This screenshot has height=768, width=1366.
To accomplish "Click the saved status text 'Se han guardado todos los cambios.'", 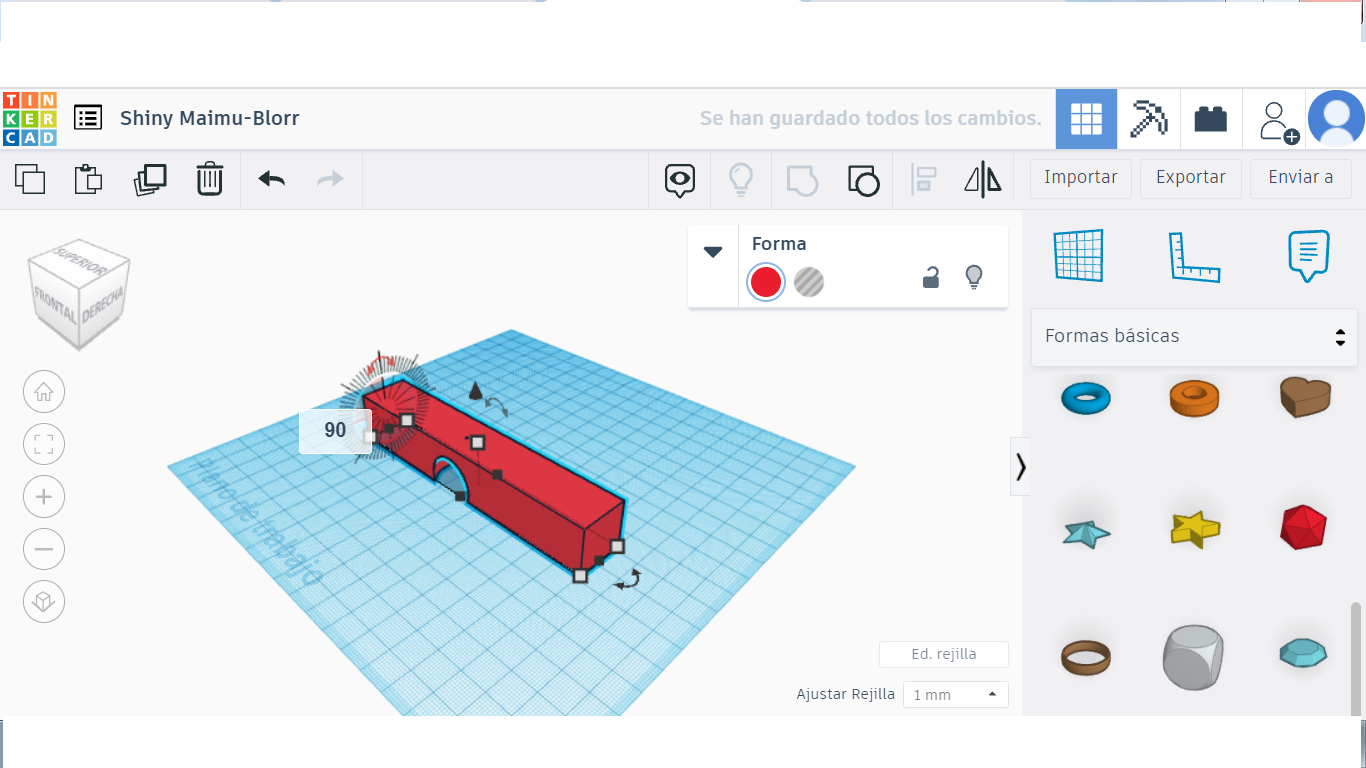I will 871,119.
